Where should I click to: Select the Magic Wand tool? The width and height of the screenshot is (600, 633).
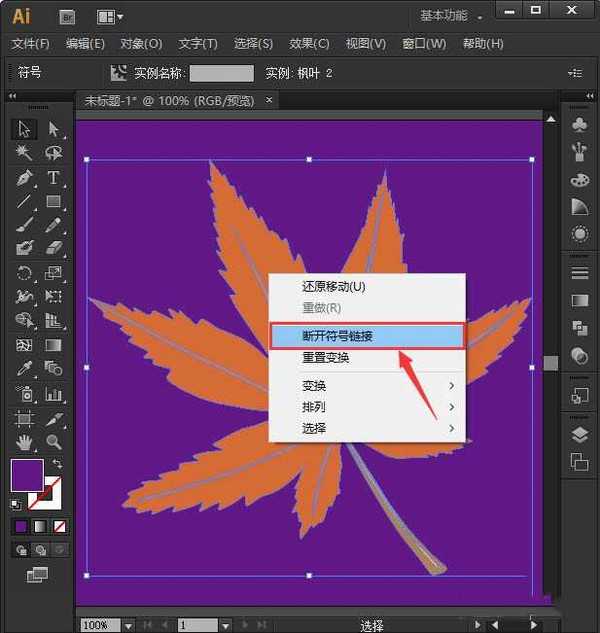click(x=24, y=153)
